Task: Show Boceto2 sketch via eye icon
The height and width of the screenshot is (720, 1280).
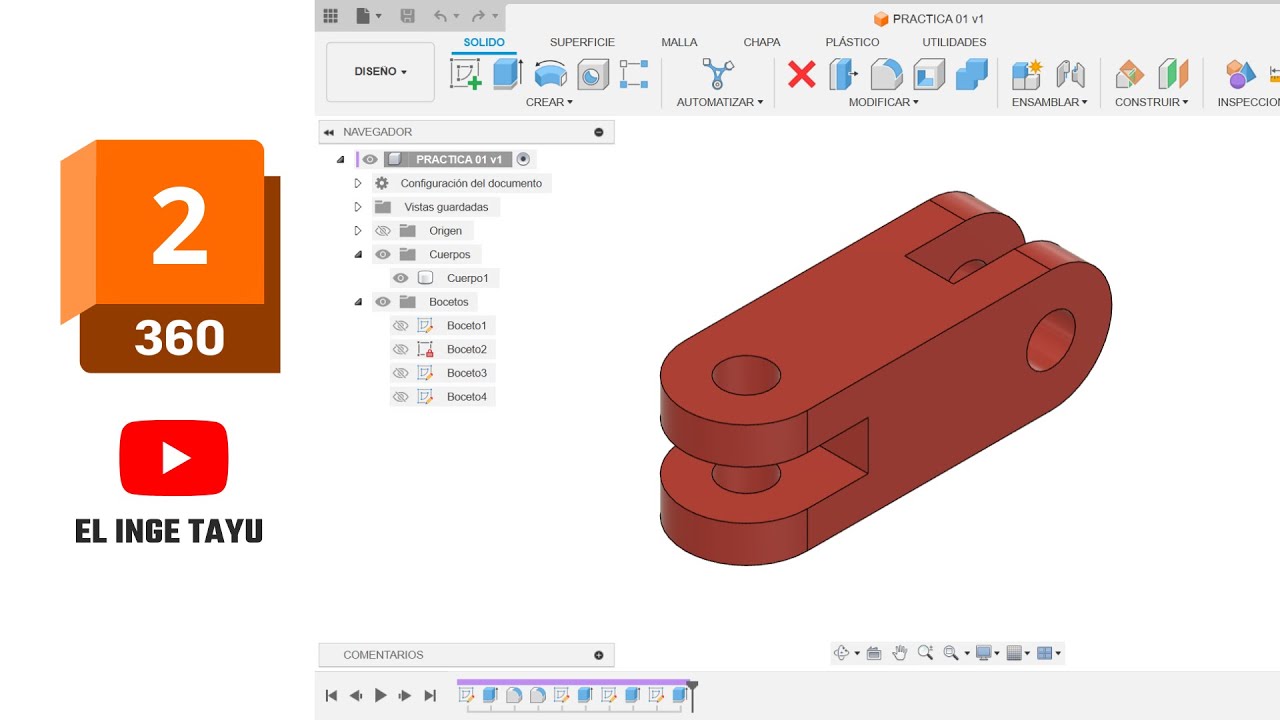Action: (401, 349)
